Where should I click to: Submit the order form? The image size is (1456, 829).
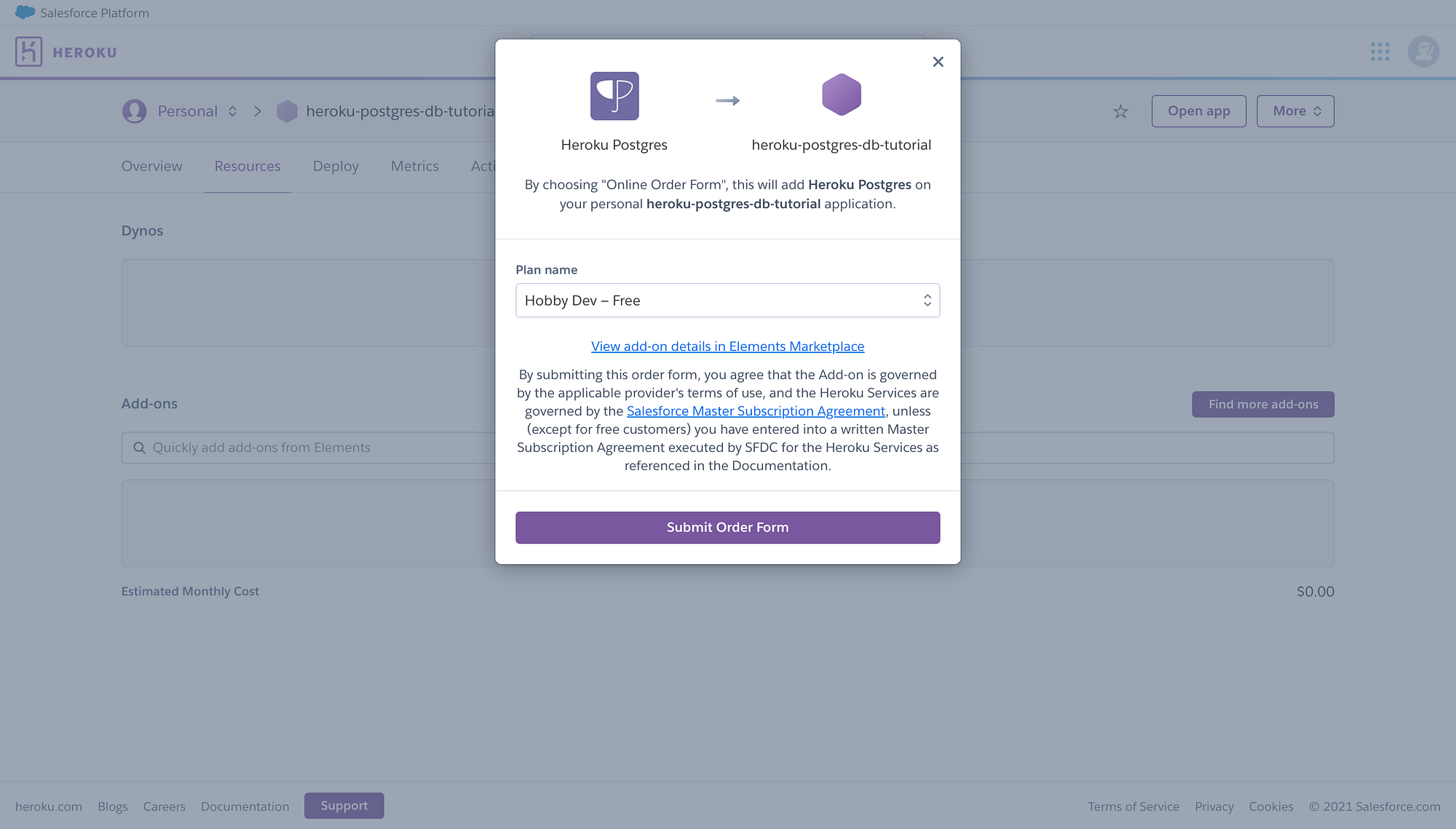pyautogui.click(x=727, y=528)
